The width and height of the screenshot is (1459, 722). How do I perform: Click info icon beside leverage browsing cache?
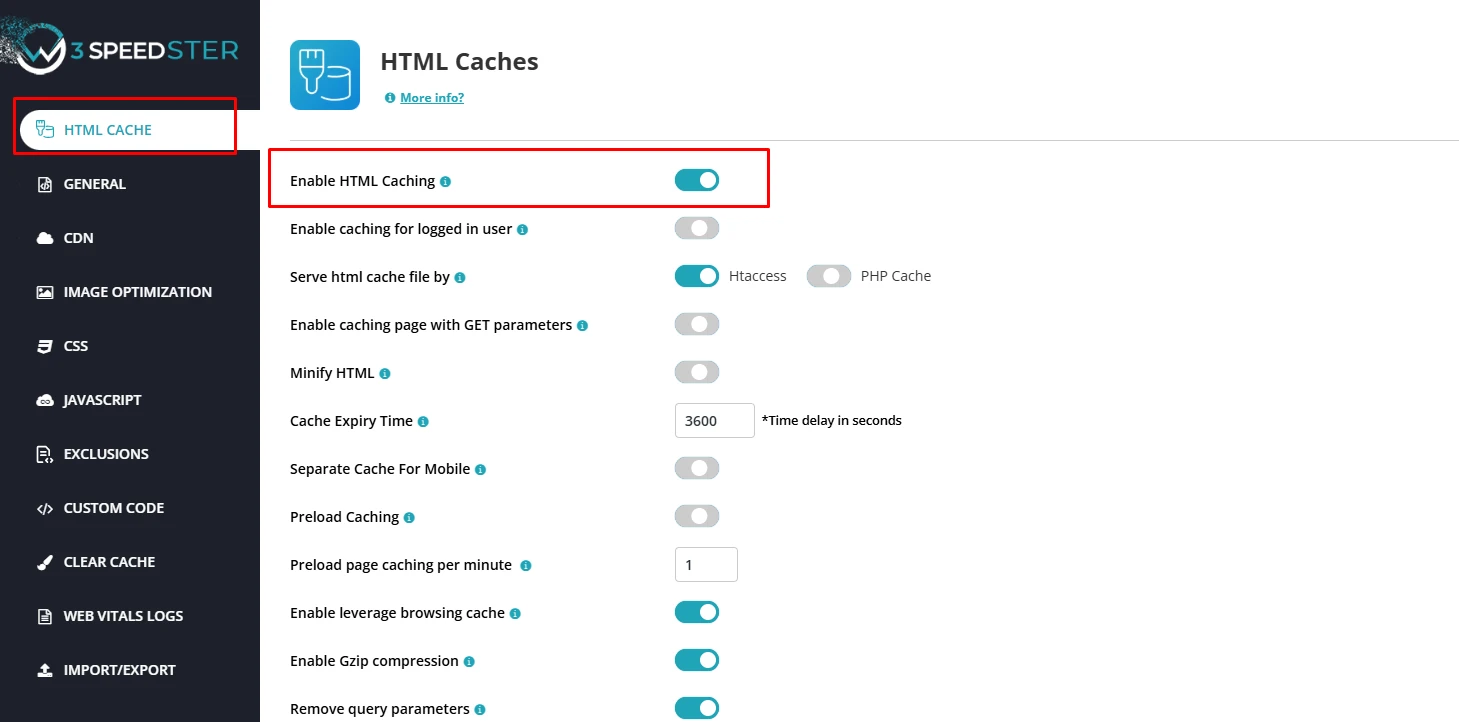tap(515, 614)
